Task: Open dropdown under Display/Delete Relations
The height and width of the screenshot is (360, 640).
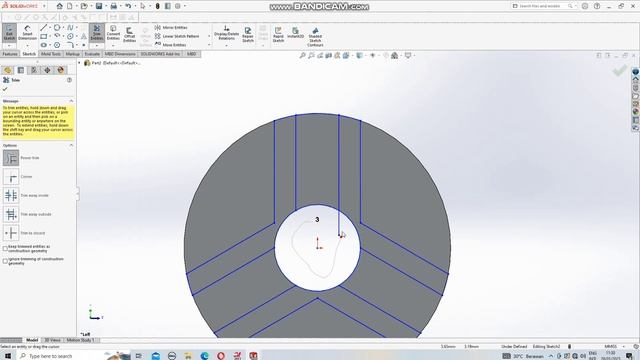Action: pos(226,46)
